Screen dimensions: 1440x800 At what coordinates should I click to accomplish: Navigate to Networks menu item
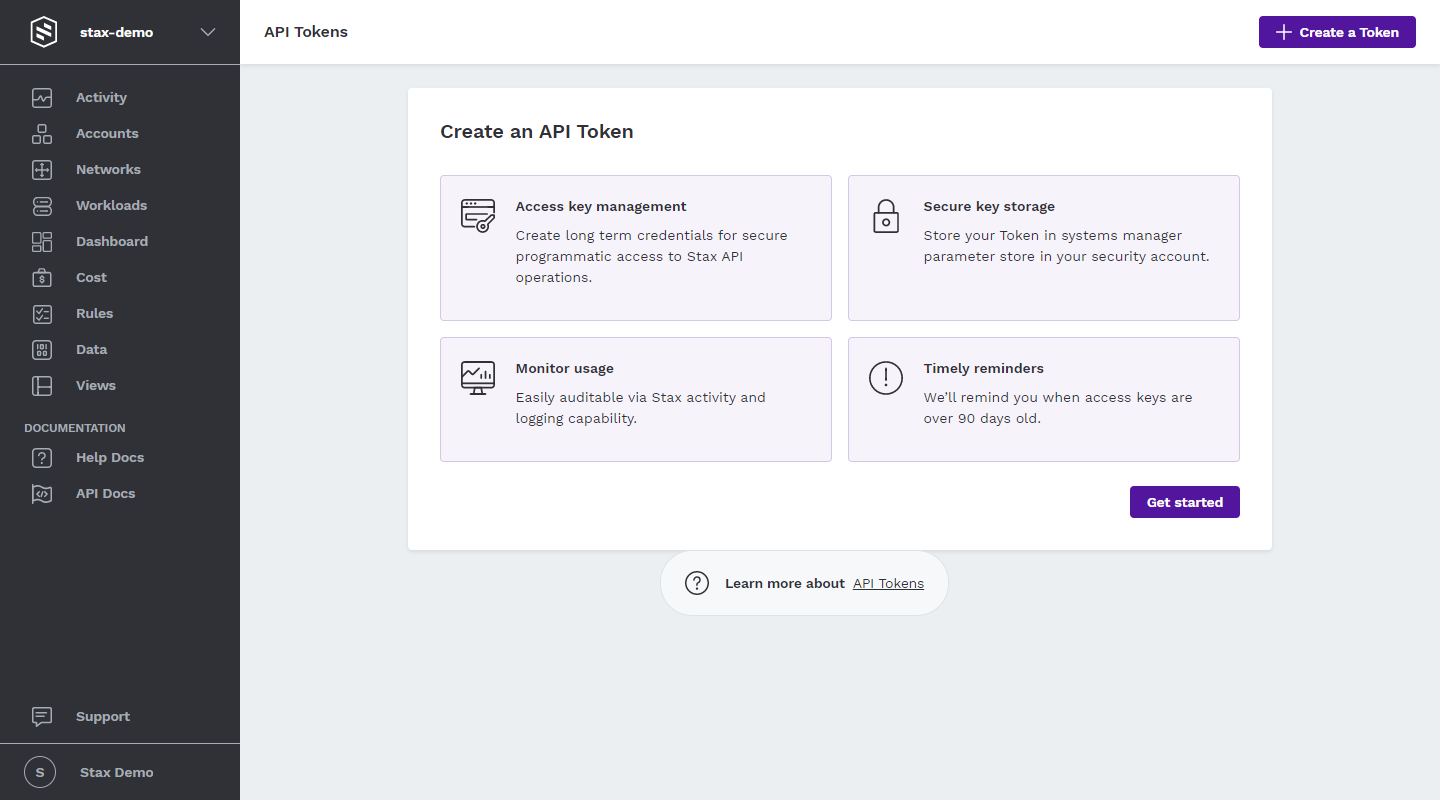tap(108, 170)
